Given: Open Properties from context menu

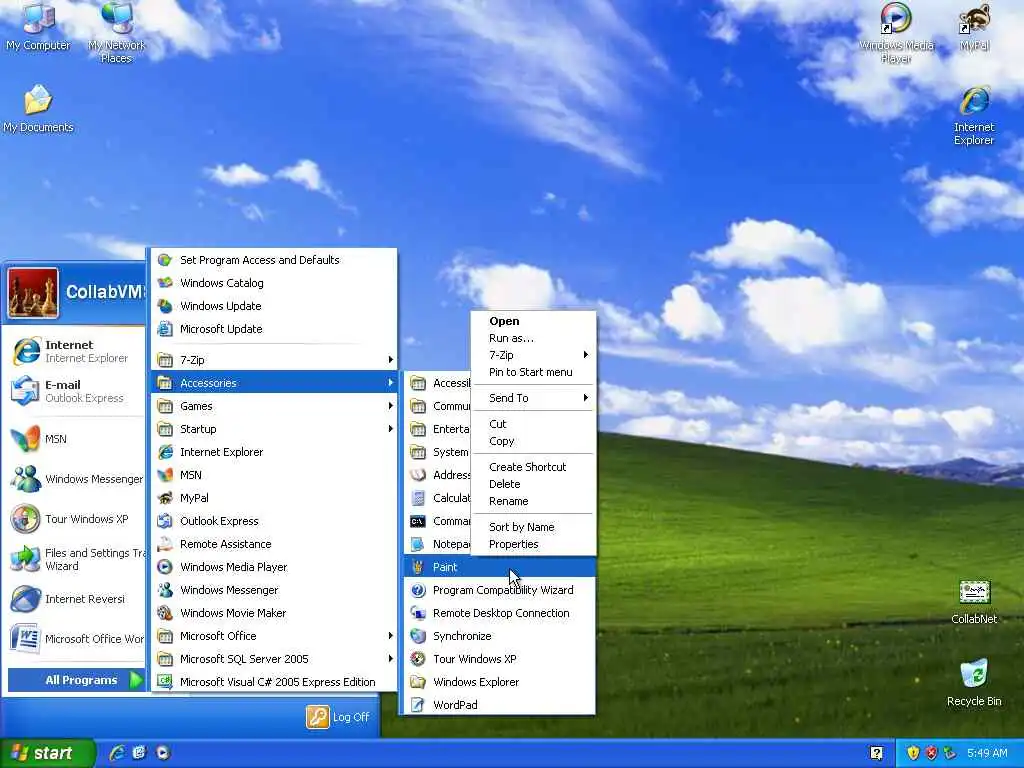Looking at the screenshot, I should 534,544.
